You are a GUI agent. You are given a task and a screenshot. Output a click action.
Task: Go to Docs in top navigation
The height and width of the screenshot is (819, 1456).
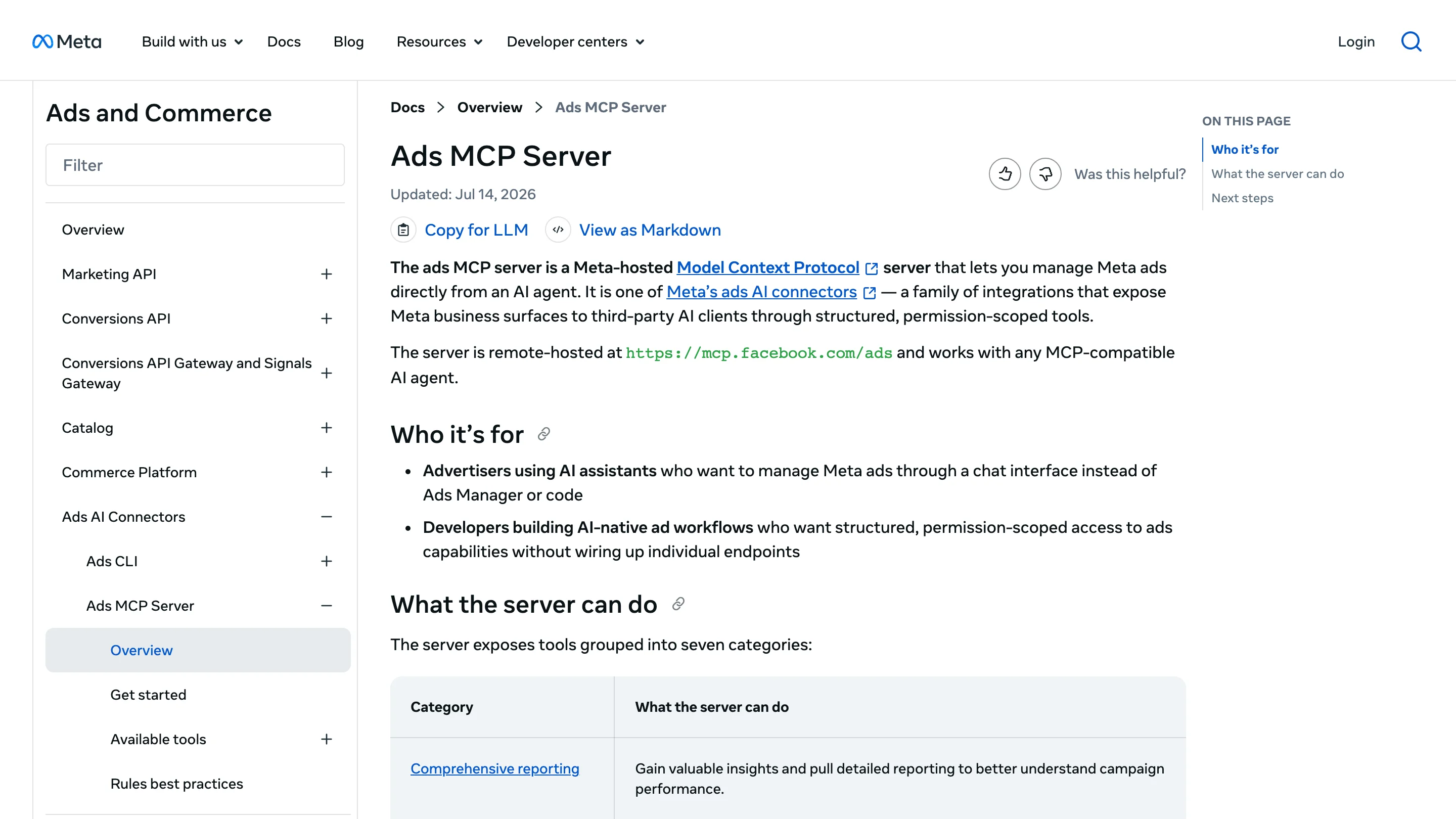[284, 42]
